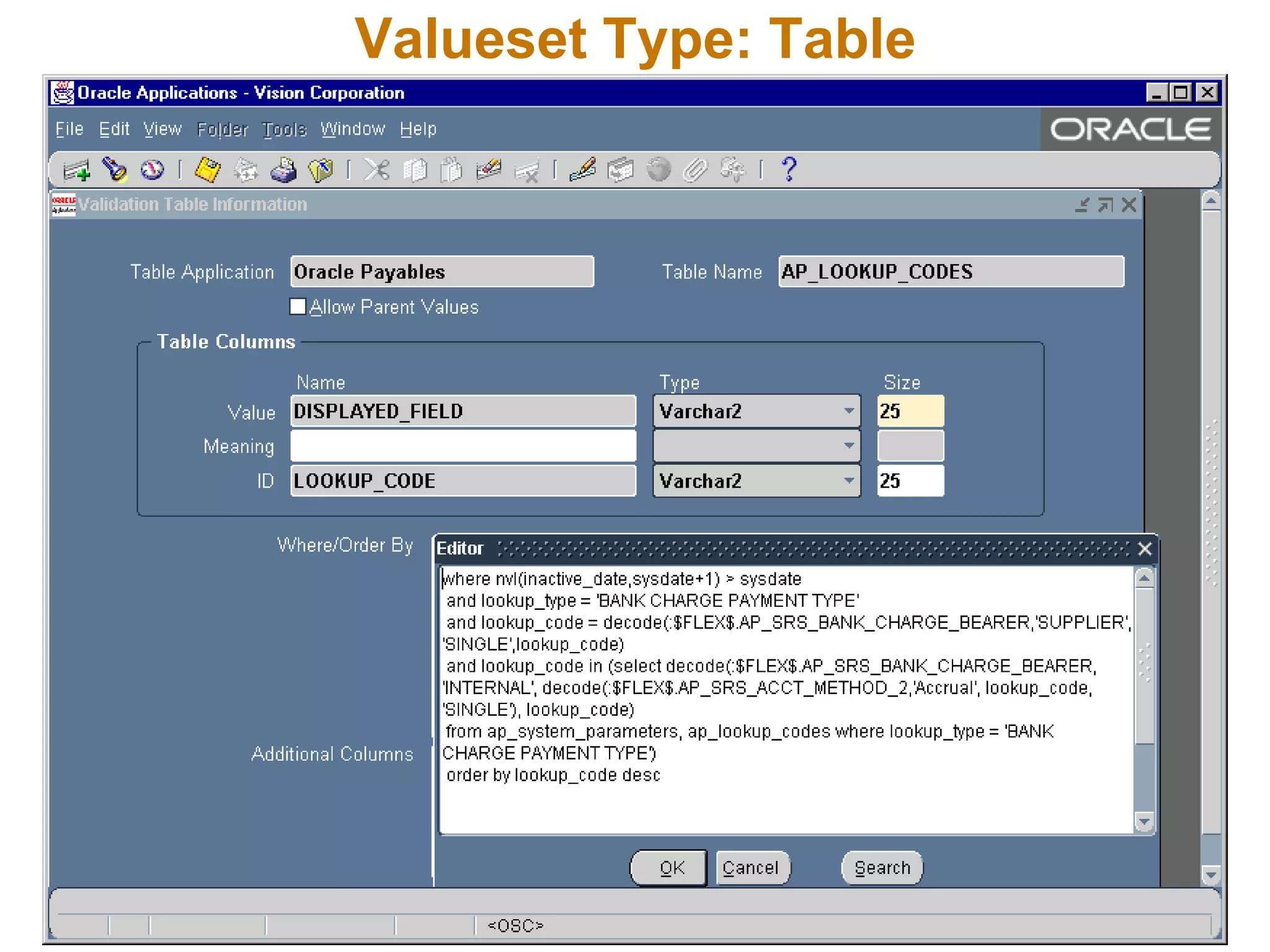Click the Find flashlight icon
The image size is (1270, 952).
pyautogui.click(x=115, y=170)
